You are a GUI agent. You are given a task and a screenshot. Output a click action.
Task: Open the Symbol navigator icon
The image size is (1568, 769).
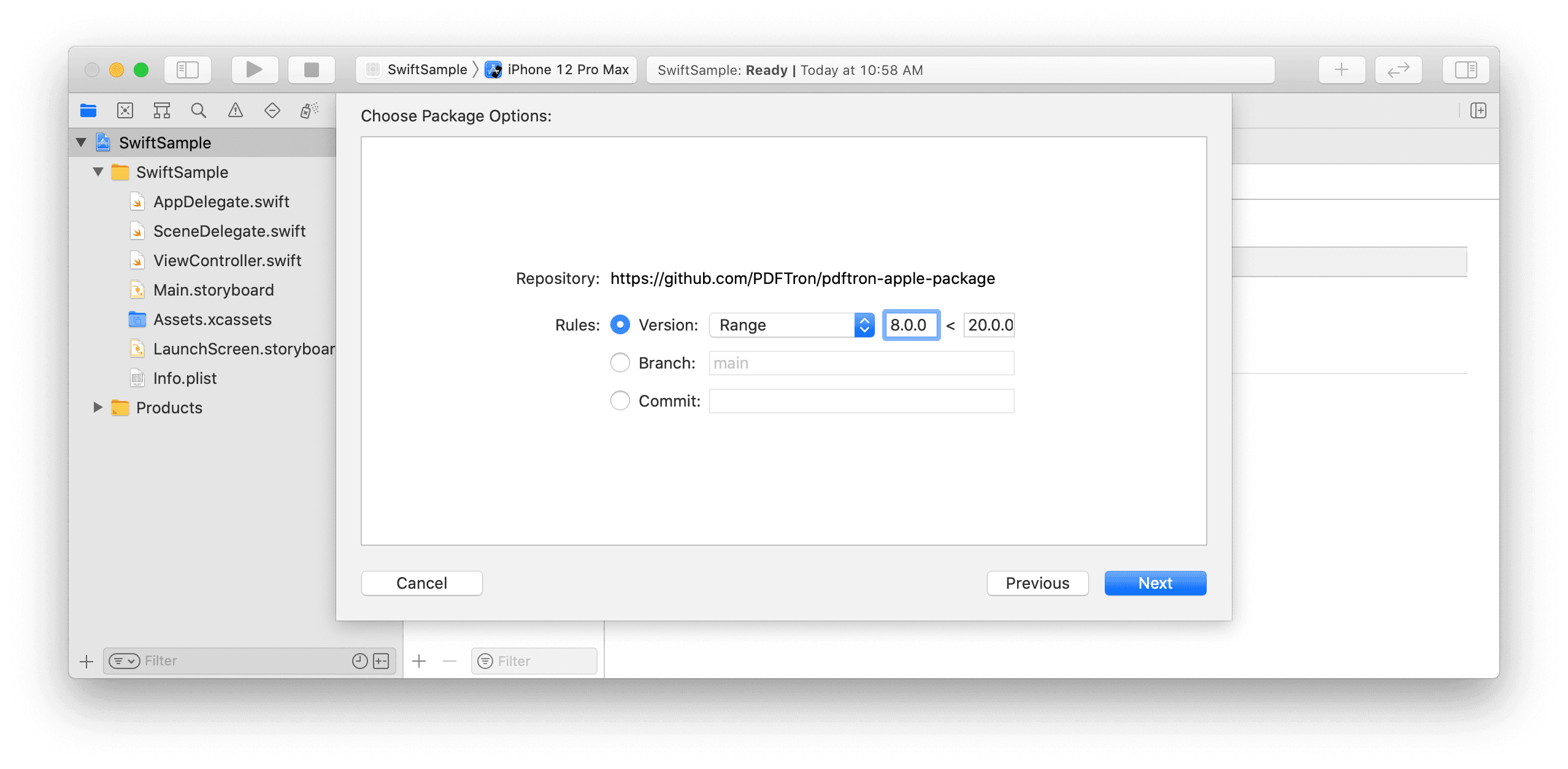click(x=162, y=110)
